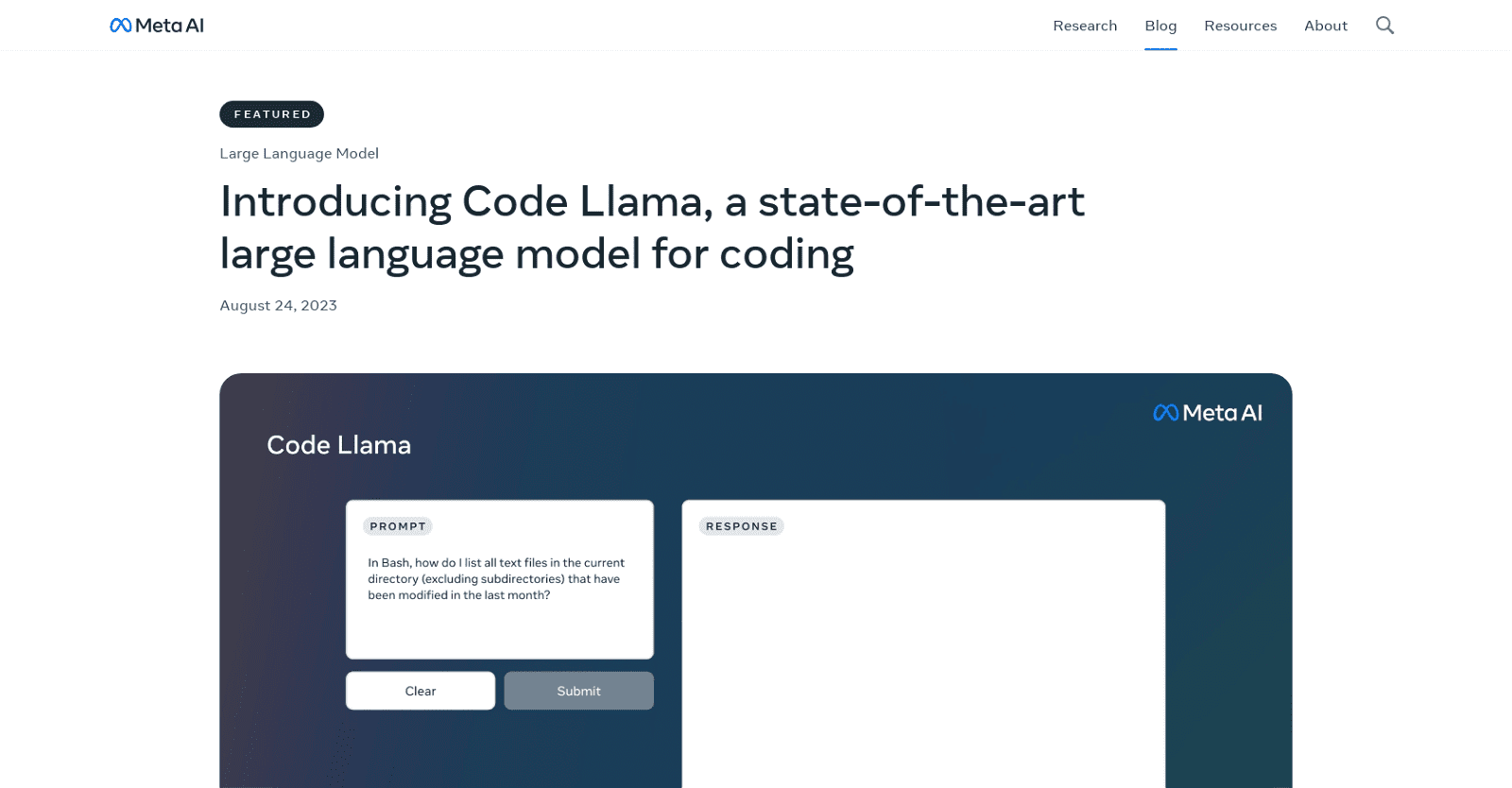Click the Meta infinity symbol in the header
Viewport: 1512px width, 788px height.
[x=119, y=25]
